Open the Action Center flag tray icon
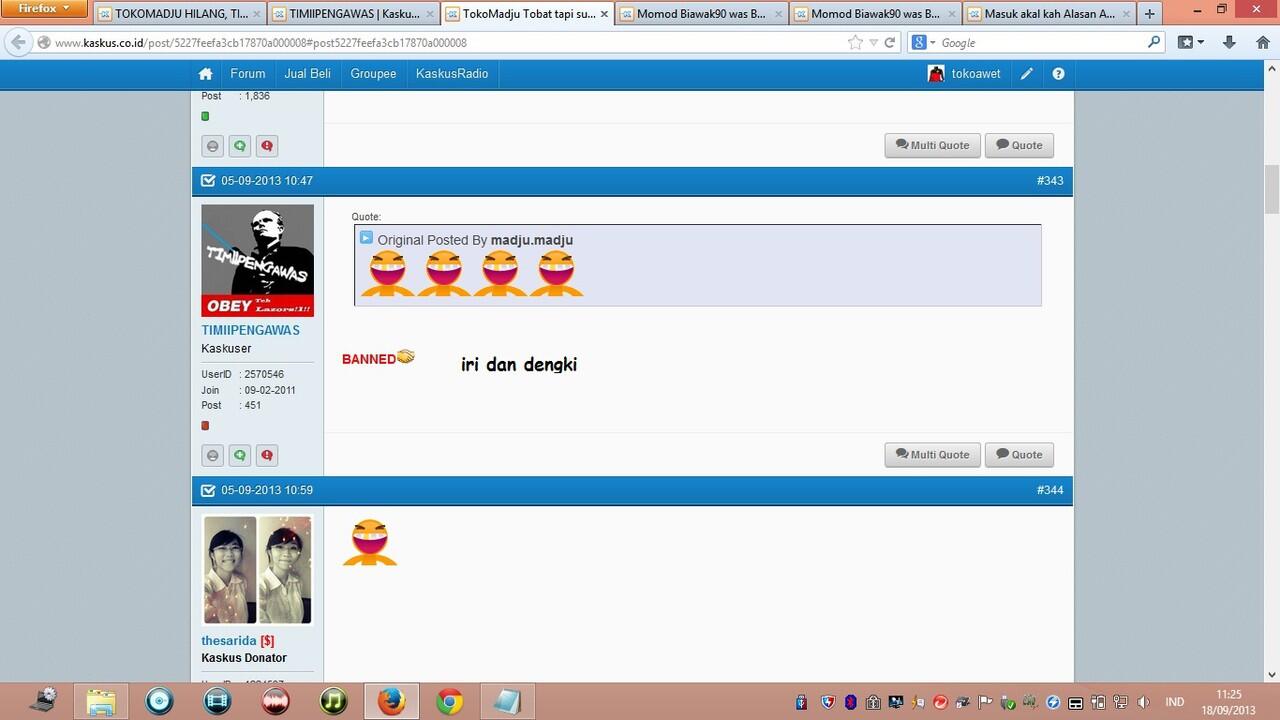This screenshot has height=720, width=1280. (x=985, y=702)
